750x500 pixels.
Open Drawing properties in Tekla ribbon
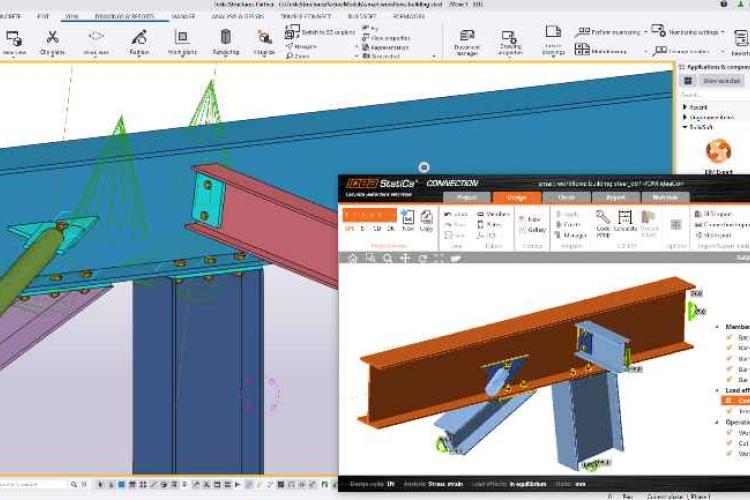(x=509, y=36)
